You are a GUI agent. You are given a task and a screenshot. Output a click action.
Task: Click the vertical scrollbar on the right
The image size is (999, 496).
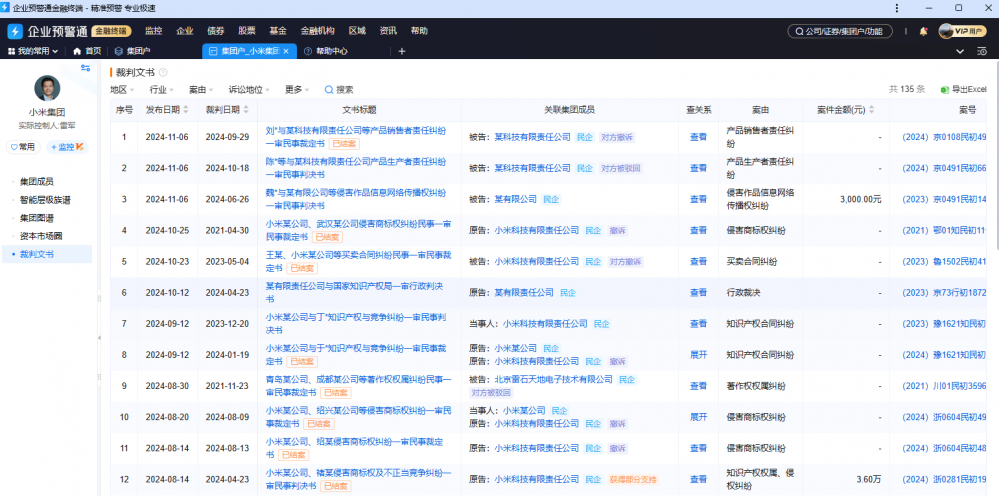[x=995, y=153]
